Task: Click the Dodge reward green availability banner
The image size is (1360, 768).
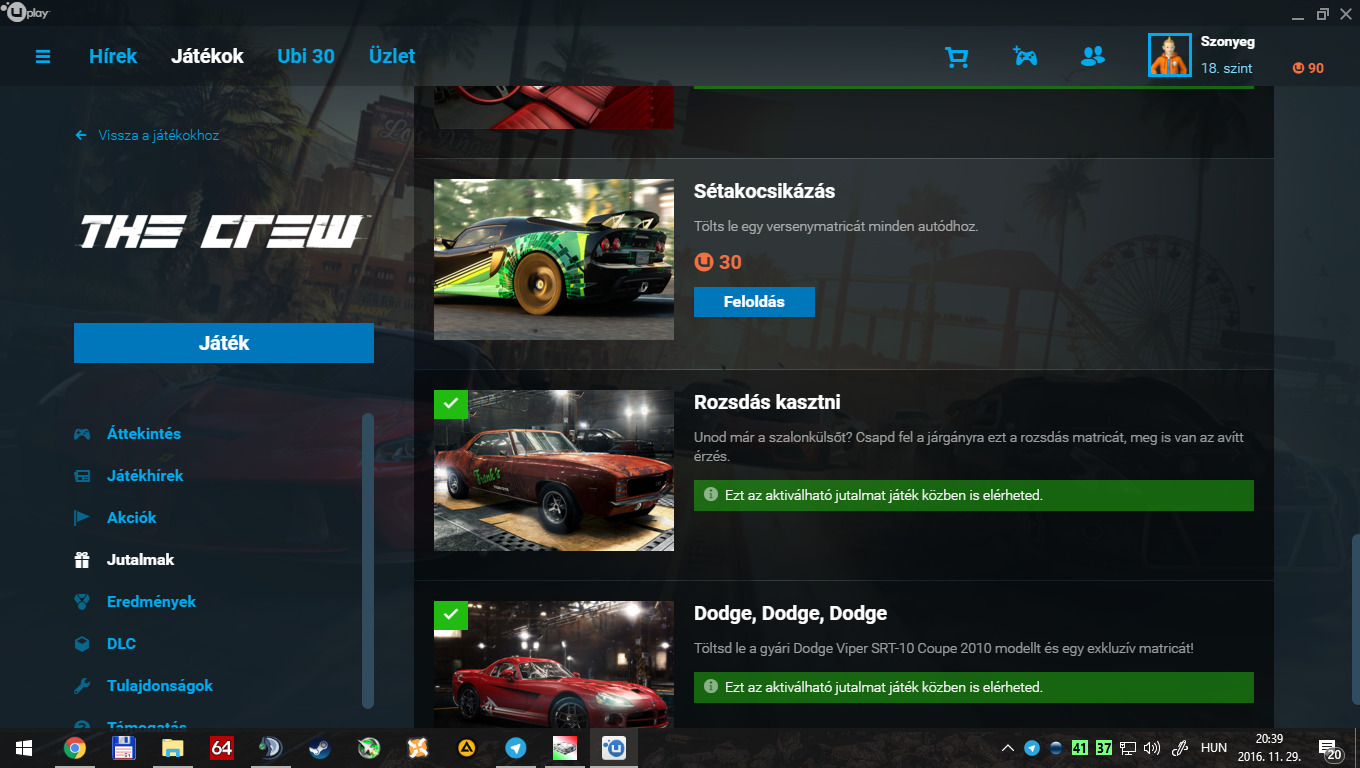Action: pyautogui.click(x=974, y=687)
